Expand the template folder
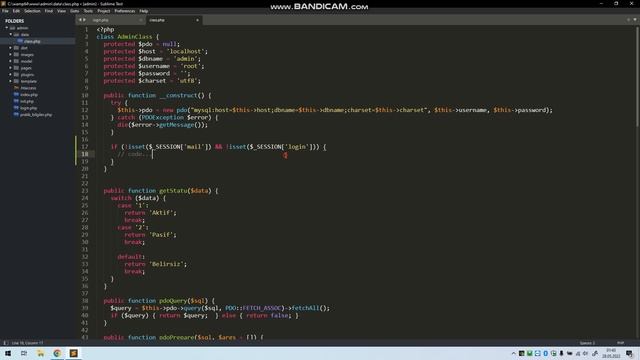640x360 pixels. point(11,81)
